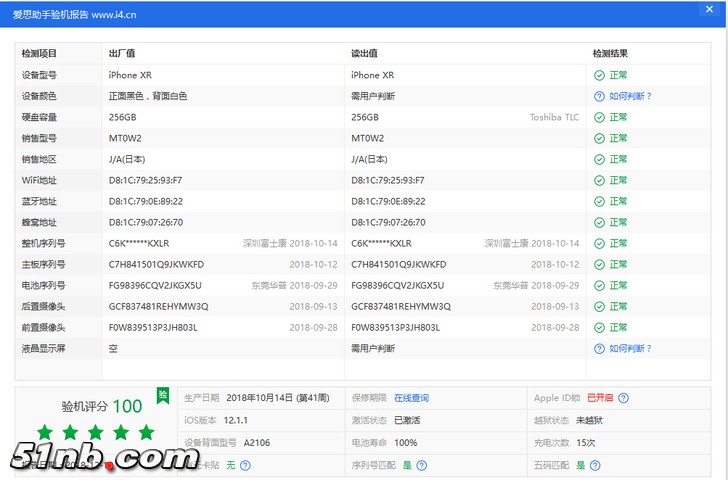Click the help icon next to 五码匹配

point(595,465)
